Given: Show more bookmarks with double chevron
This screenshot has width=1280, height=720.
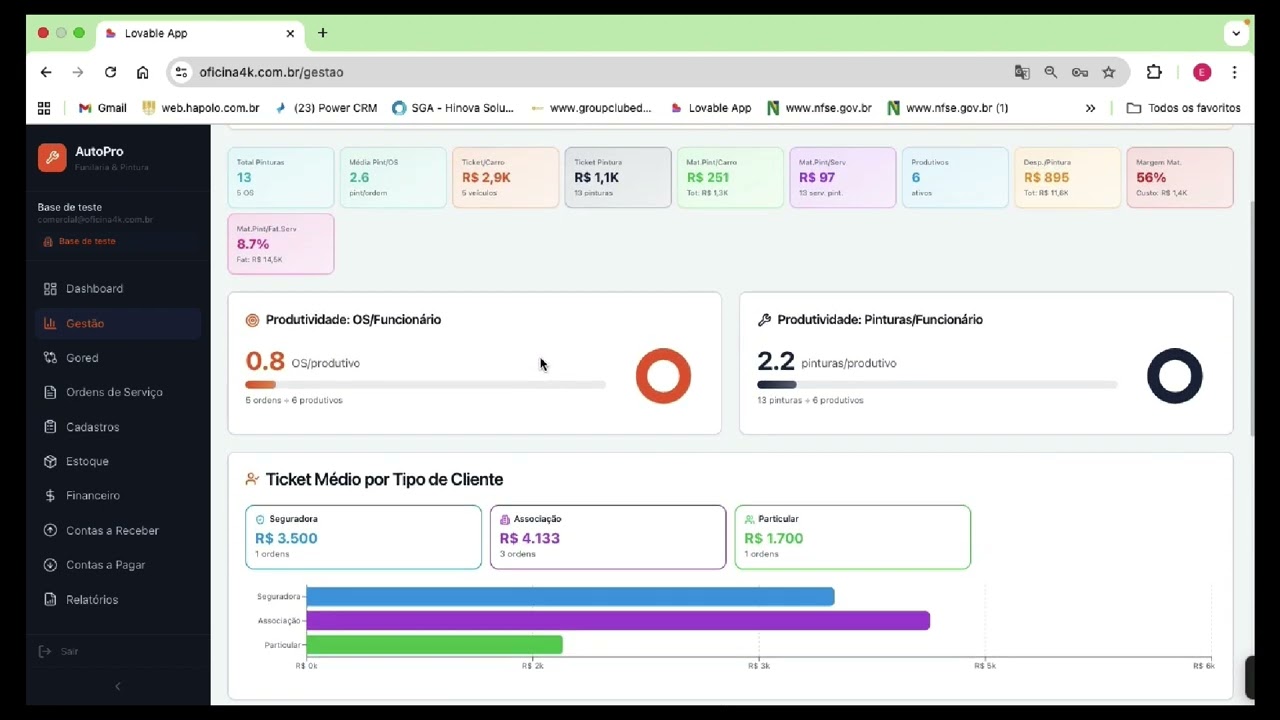Looking at the screenshot, I should tap(1090, 108).
